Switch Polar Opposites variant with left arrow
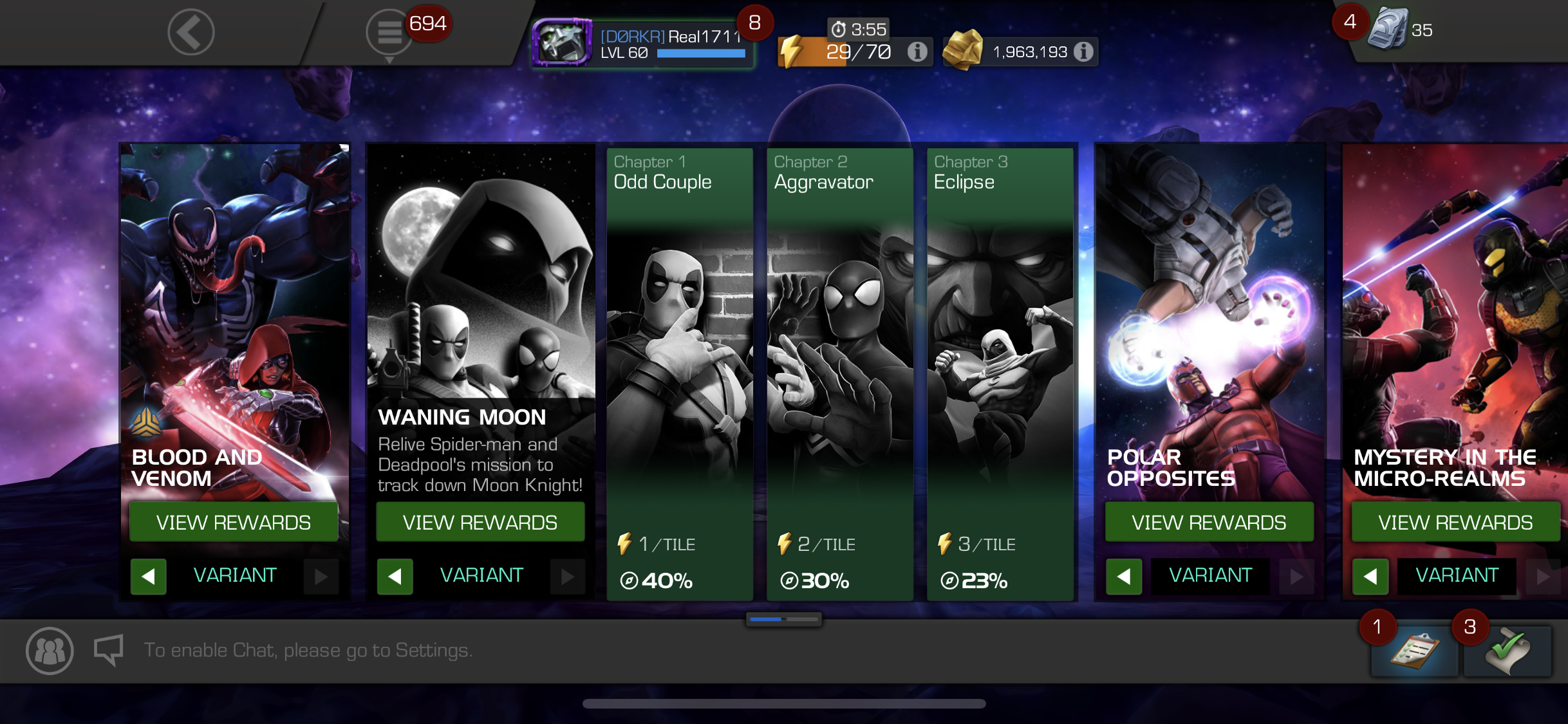Viewport: 1568px width, 724px height. [x=1124, y=576]
